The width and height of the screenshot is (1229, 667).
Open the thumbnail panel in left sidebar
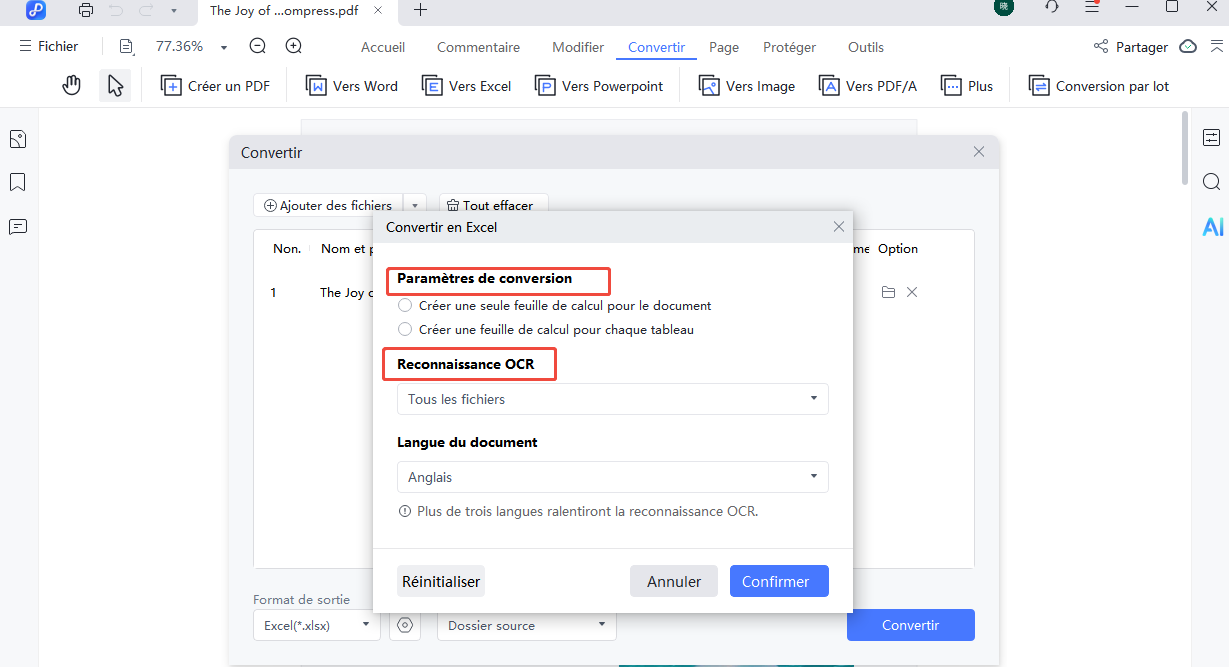pyautogui.click(x=18, y=139)
